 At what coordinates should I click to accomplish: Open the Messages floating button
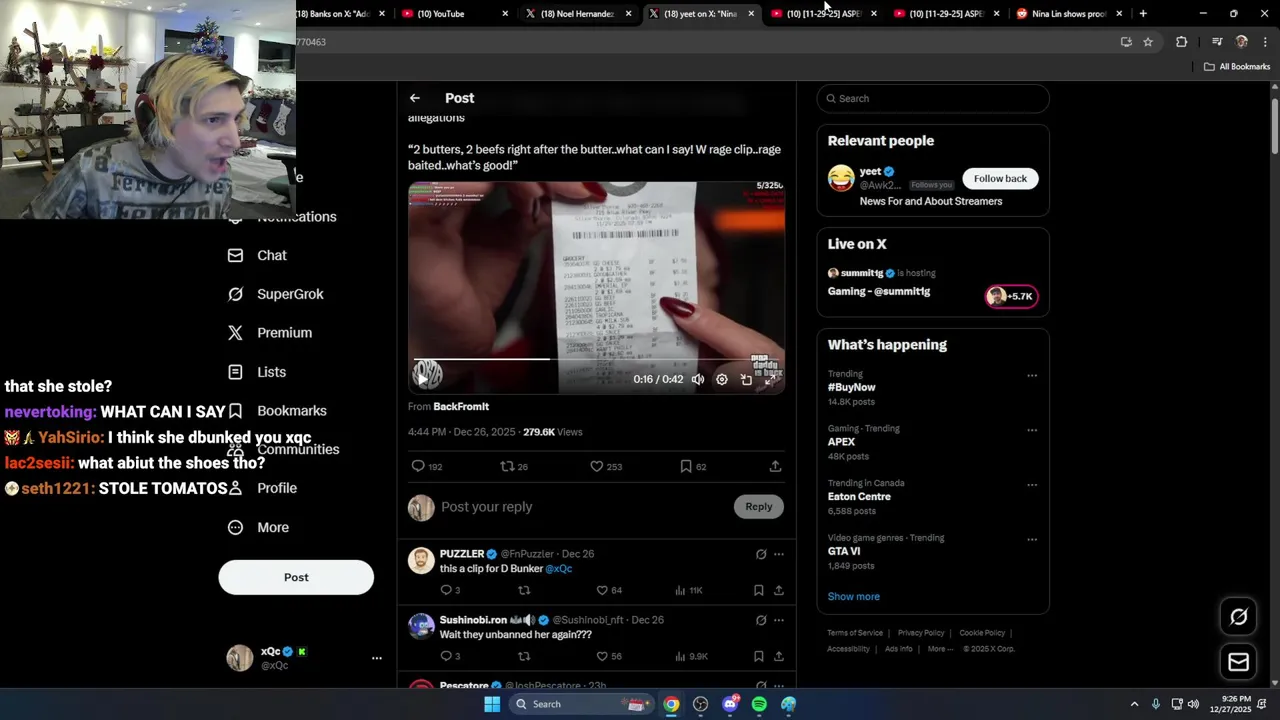point(1238,662)
